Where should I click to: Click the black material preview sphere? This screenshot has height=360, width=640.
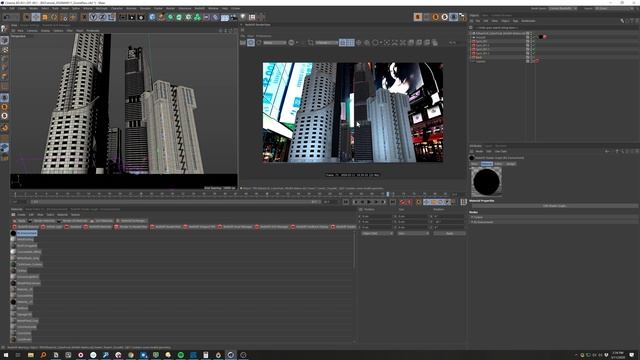pos(487,182)
